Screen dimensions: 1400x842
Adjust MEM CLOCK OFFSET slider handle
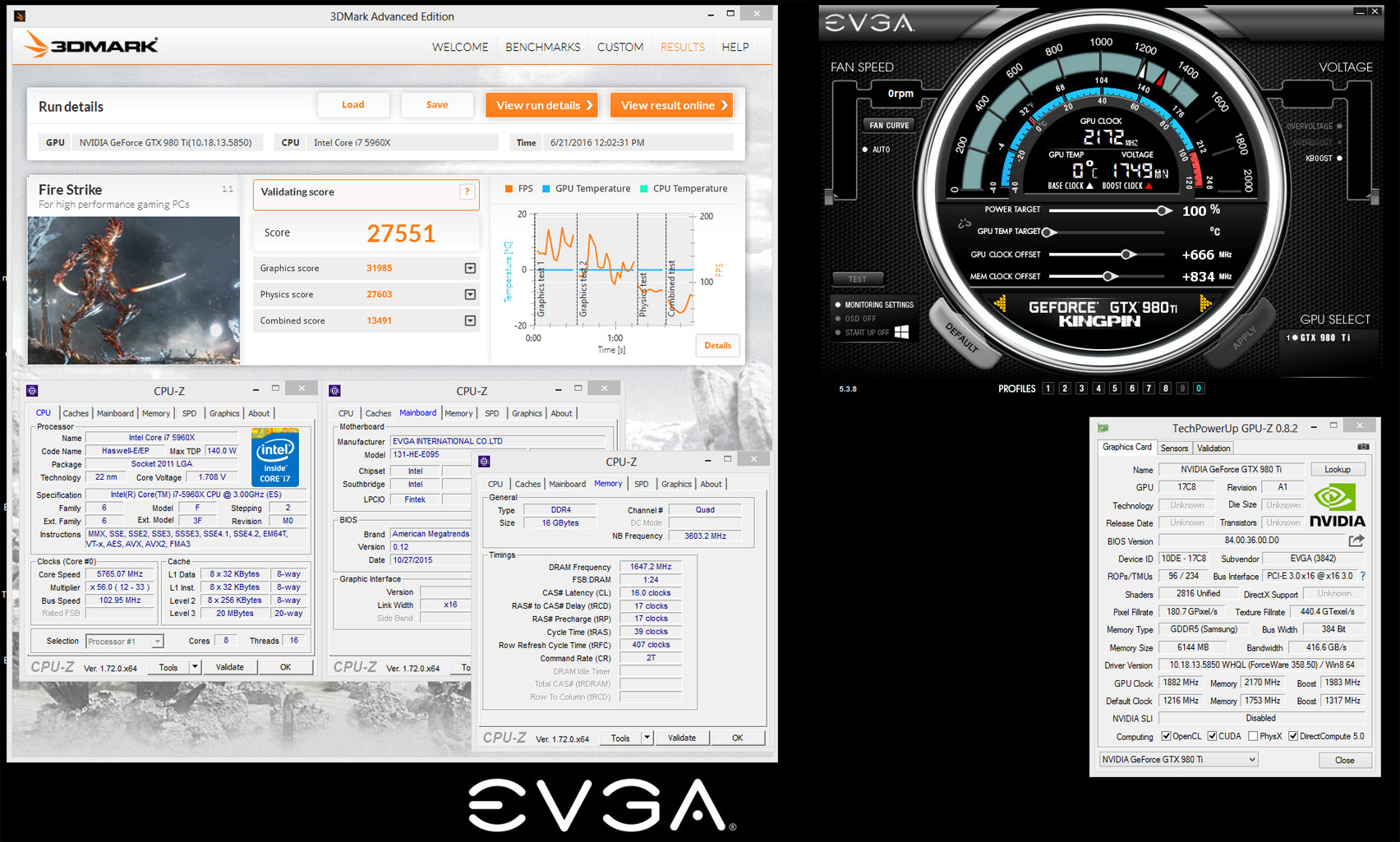tap(1108, 277)
